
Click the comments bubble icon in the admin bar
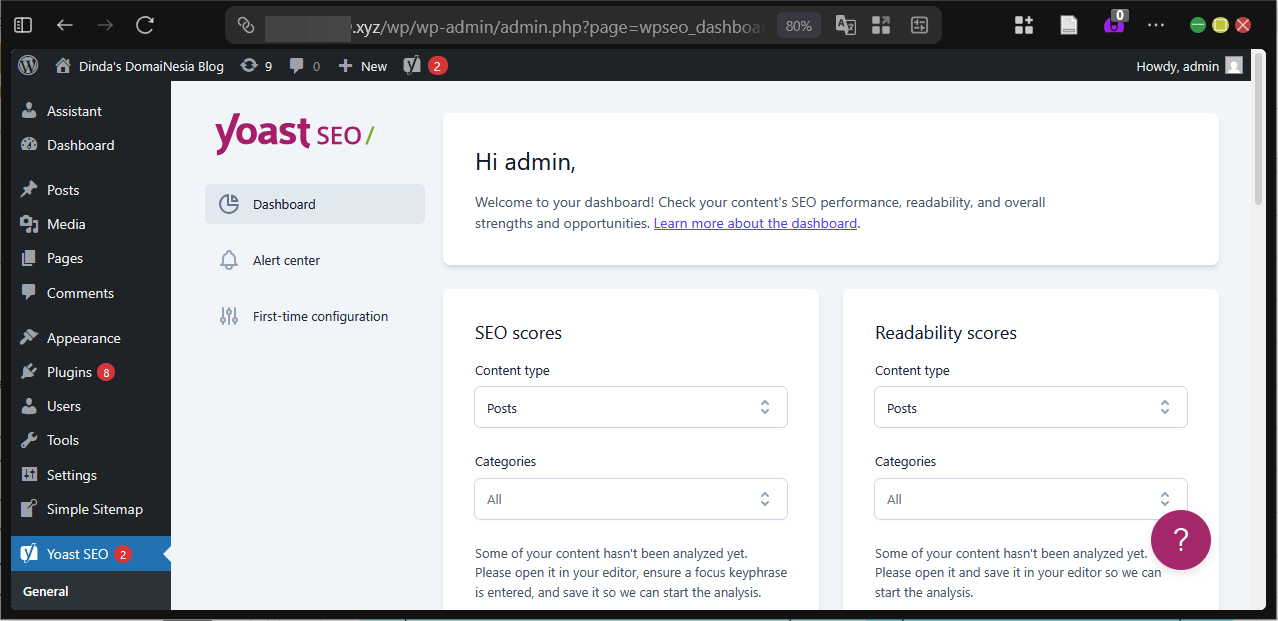point(296,66)
